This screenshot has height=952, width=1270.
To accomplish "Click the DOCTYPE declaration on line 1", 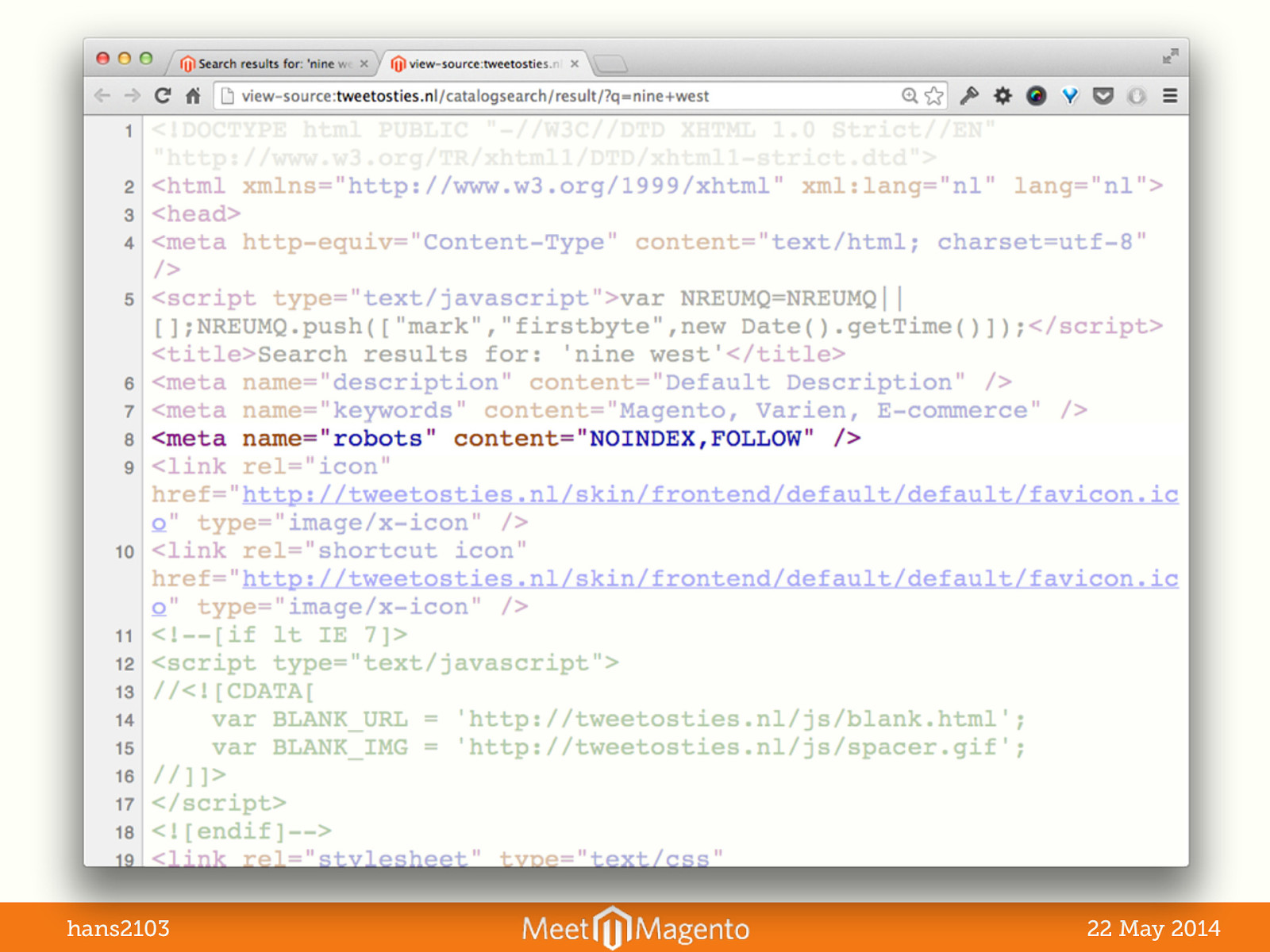I will pyautogui.click(x=573, y=144).
